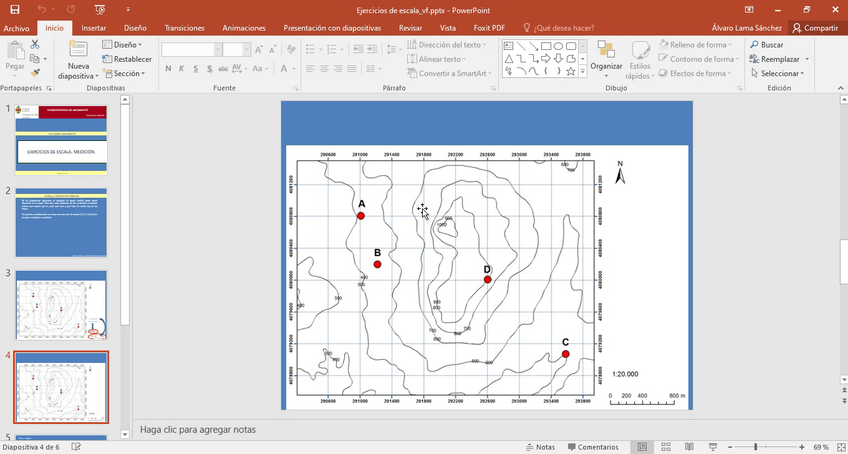This screenshot has height=454, width=848.
Task: Click the Save icon in quick access toolbar
Action: (14, 9)
